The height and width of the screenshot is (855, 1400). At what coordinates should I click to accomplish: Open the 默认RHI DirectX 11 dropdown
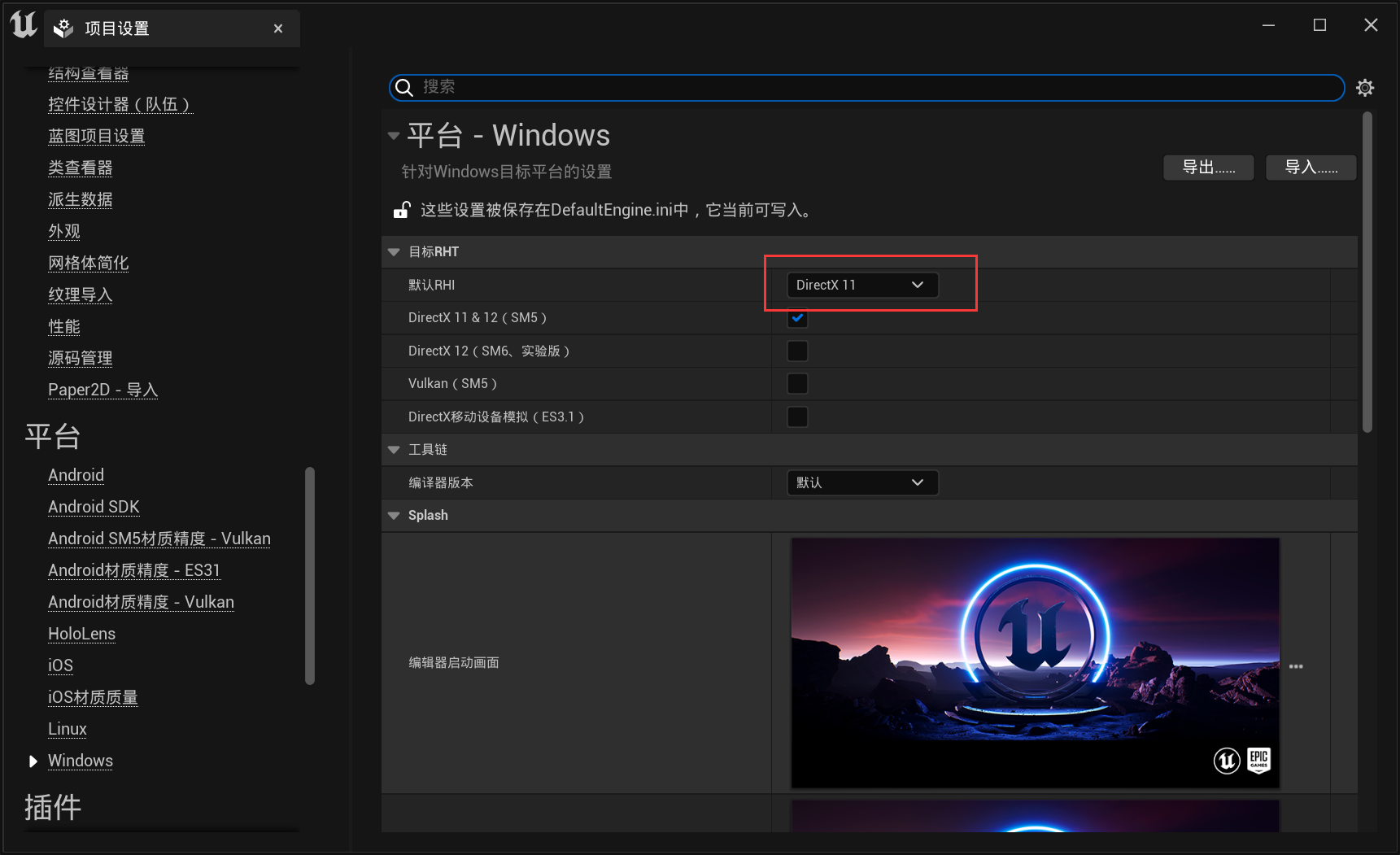862,285
